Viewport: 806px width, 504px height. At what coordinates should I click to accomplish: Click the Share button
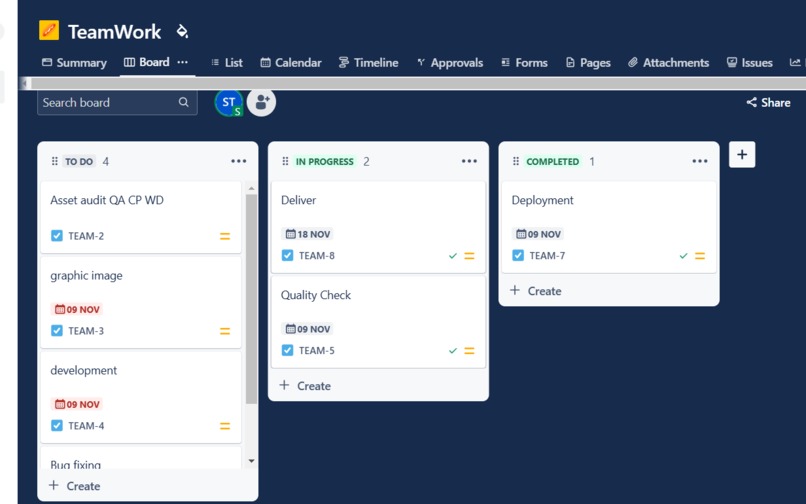768,102
